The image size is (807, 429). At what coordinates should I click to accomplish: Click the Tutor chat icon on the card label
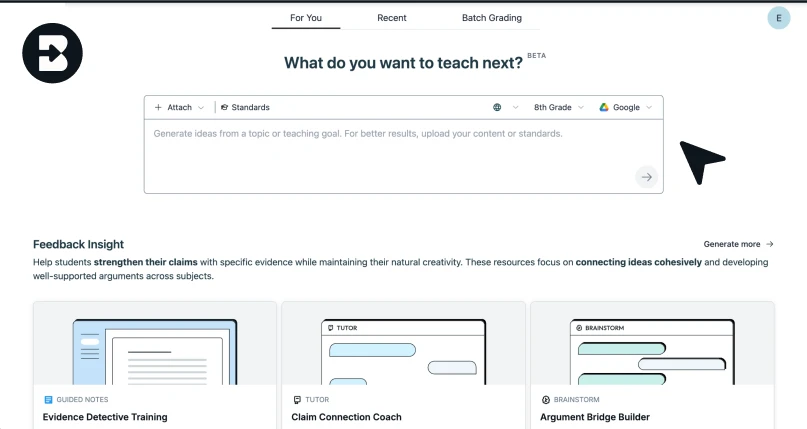point(297,400)
